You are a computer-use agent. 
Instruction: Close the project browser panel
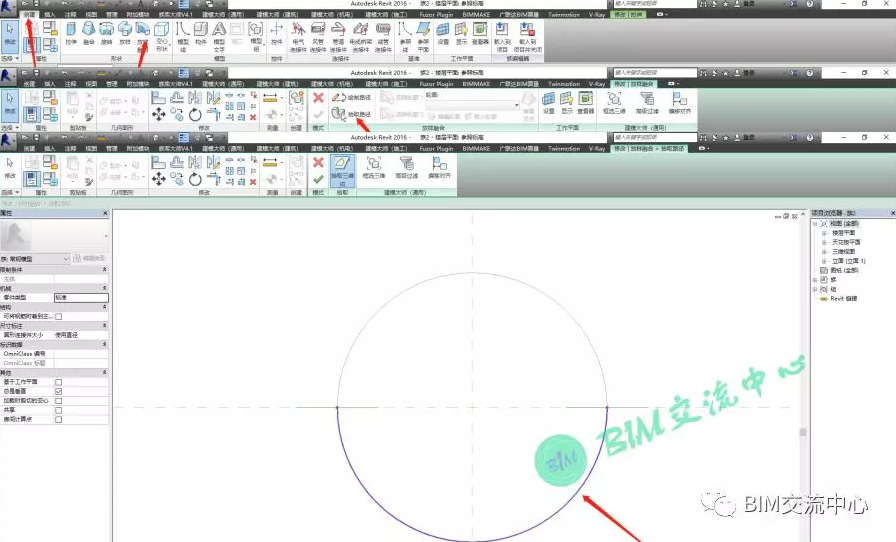[893, 213]
